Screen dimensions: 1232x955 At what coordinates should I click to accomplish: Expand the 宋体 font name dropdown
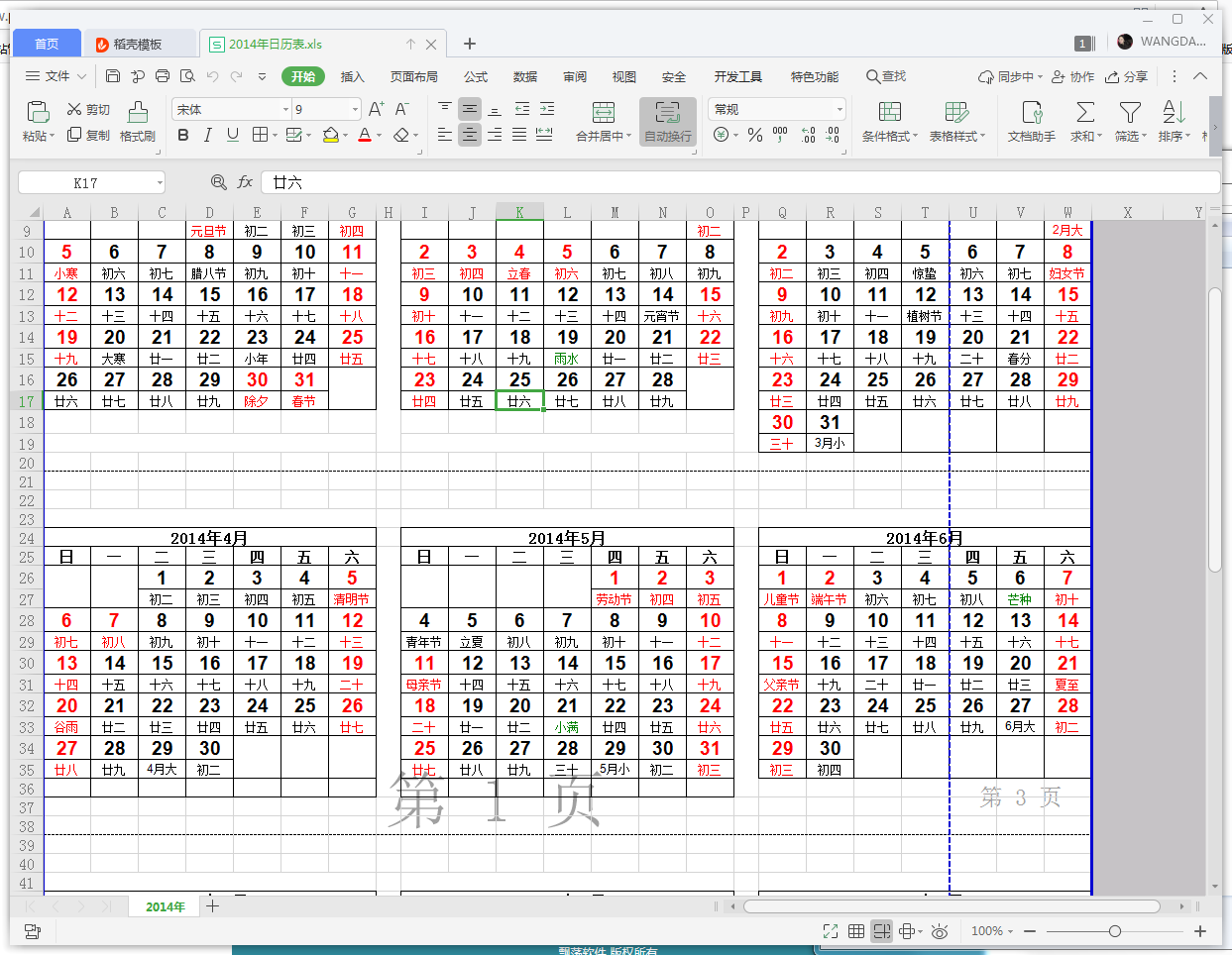pos(285,110)
